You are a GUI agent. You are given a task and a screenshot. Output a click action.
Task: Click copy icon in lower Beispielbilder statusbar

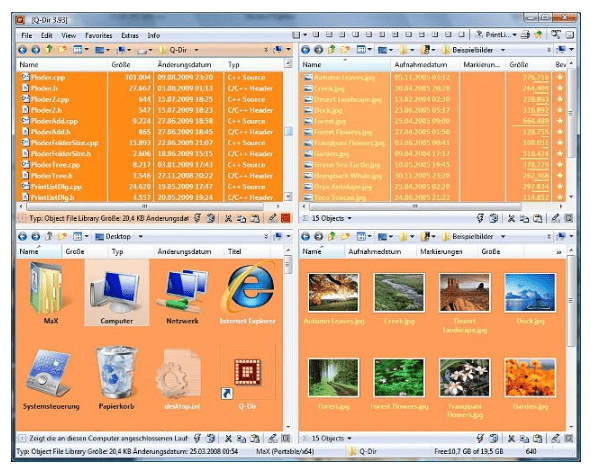pyautogui.click(x=524, y=438)
